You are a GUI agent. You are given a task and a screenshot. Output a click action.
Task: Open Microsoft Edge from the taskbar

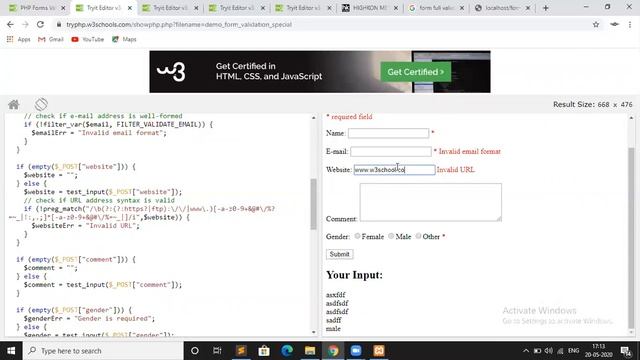[x=287, y=351]
